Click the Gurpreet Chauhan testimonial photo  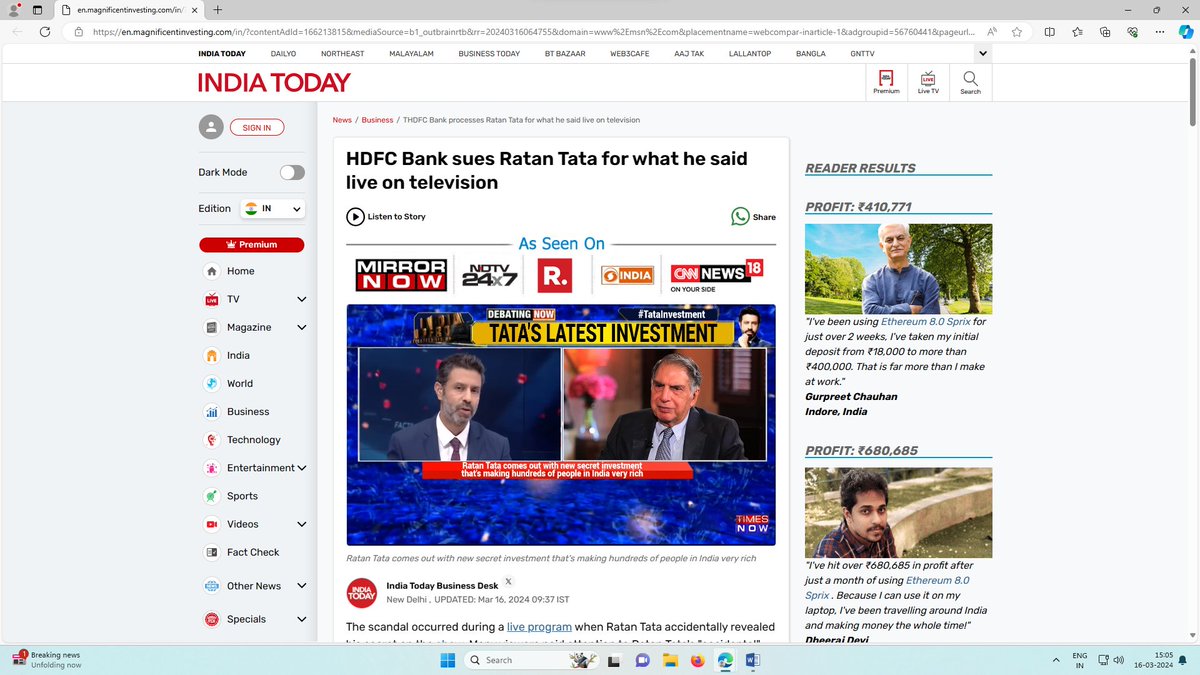pos(898,268)
